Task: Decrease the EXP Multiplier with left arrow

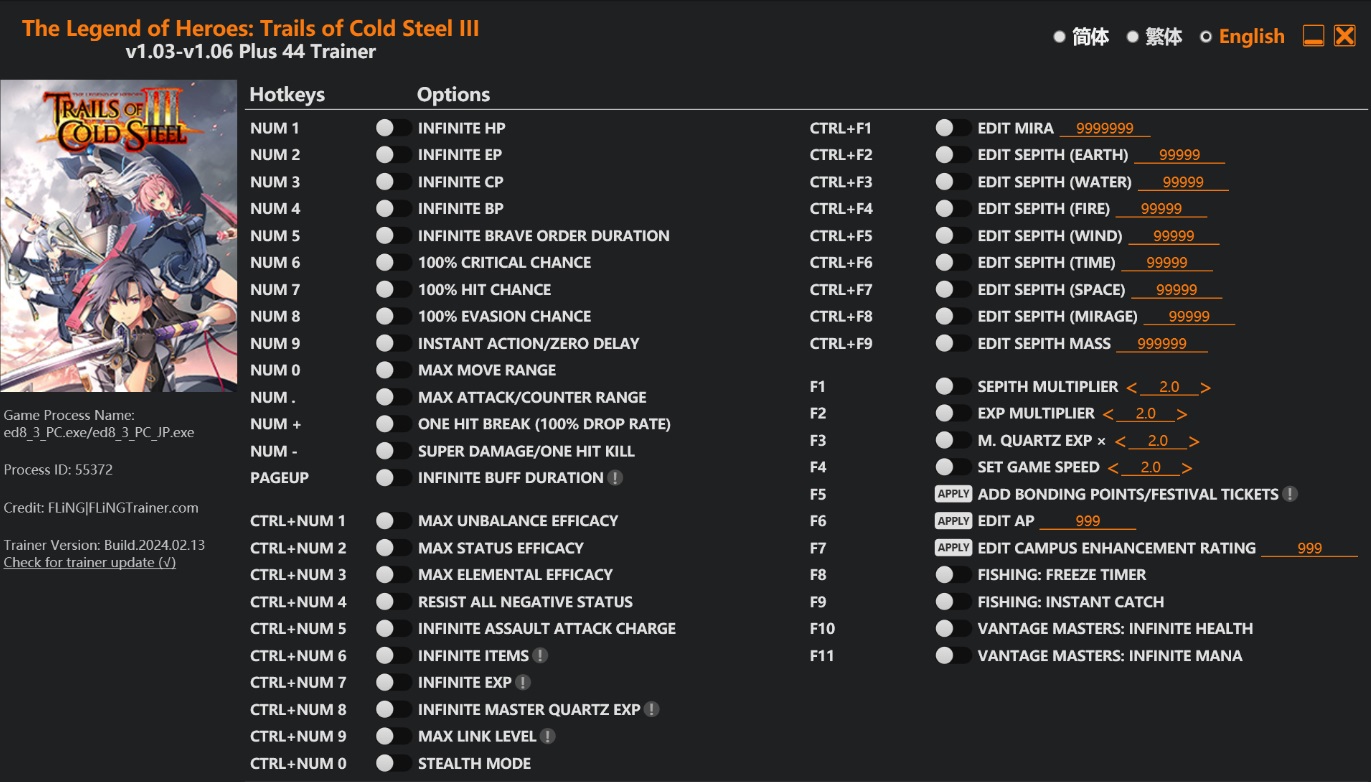Action: 1108,414
